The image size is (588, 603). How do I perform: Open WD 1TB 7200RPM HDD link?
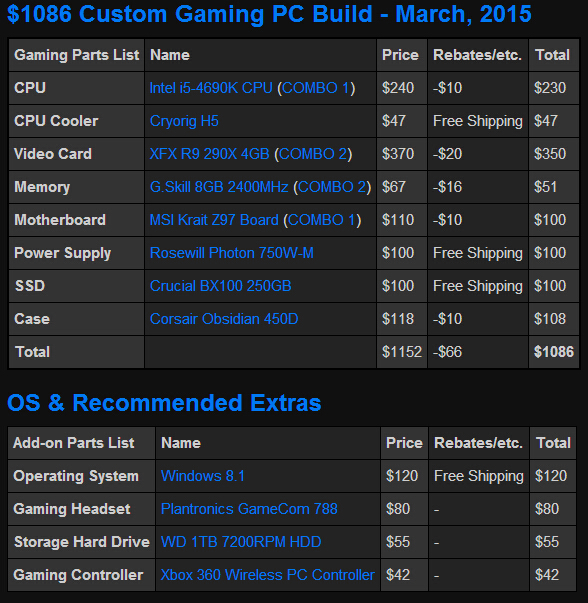pyautogui.click(x=241, y=542)
